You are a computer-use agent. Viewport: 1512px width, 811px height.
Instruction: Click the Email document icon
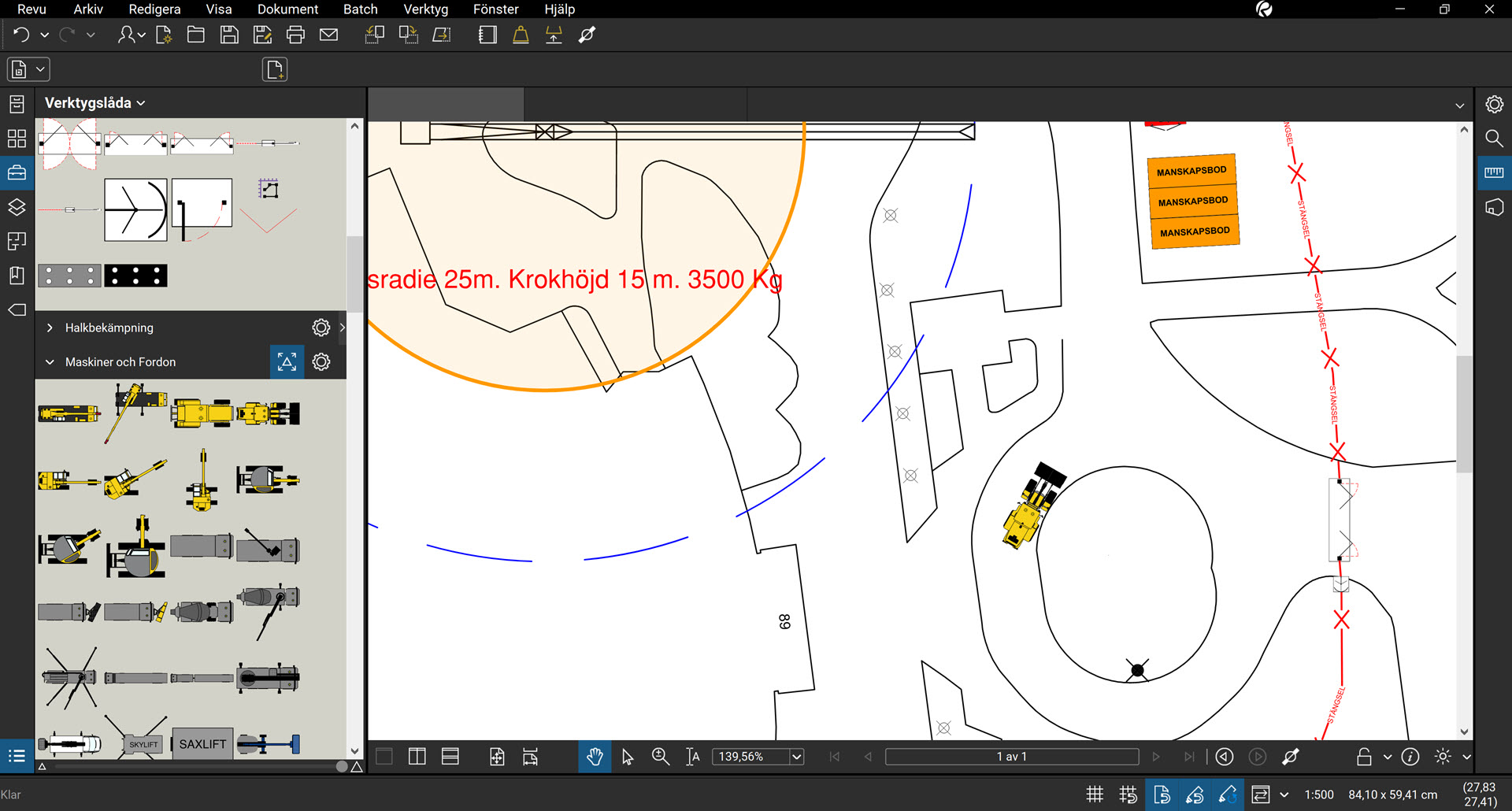[x=328, y=34]
